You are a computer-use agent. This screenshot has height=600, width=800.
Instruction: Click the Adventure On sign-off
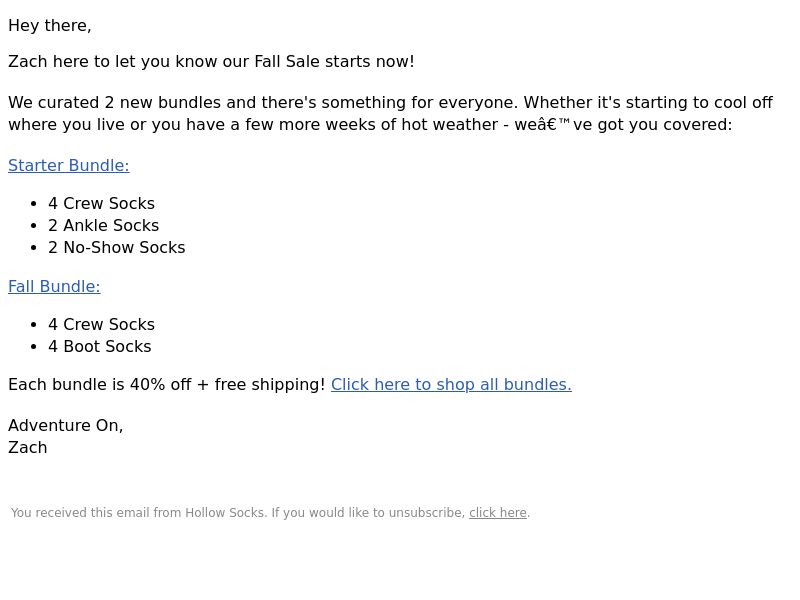[66, 426]
